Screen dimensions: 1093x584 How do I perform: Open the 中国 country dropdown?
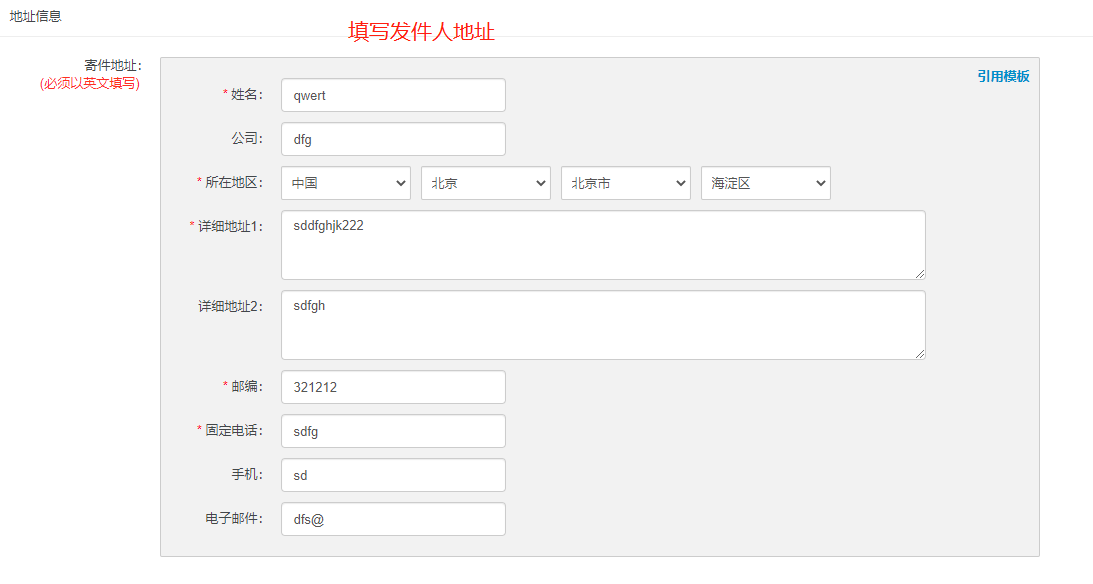click(x=346, y=183)
